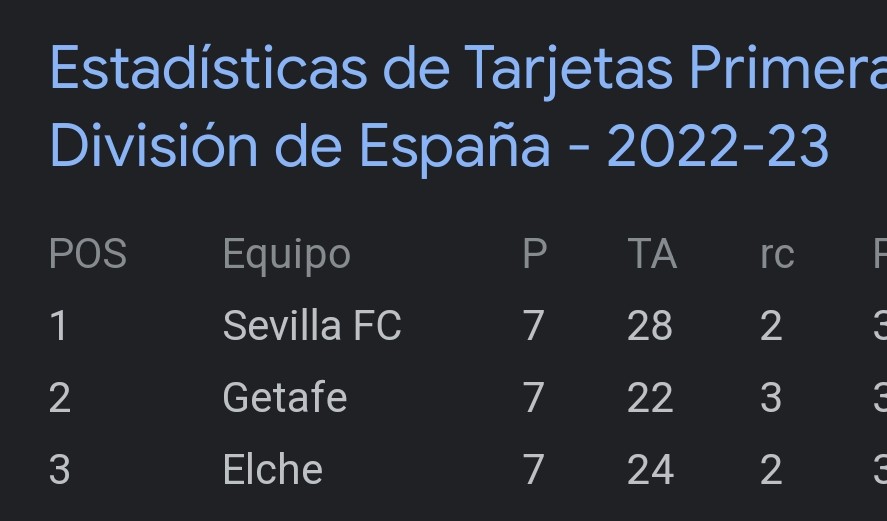The width and height of the screenshot is (887, 521).
Task: Click Elche's TA value 24
Action: (x=651, y=470)
